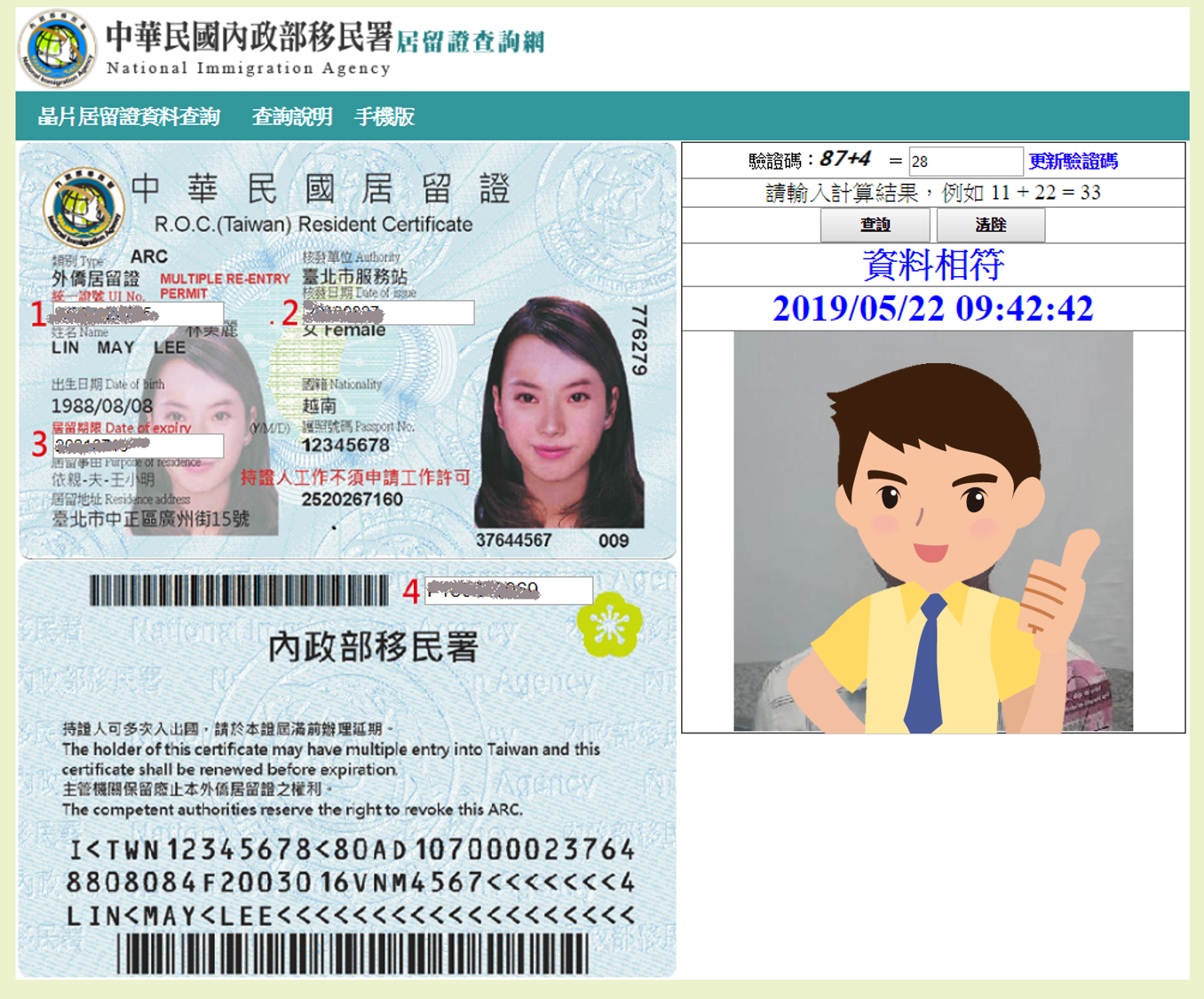Click the National Immigration Agency logo in header
Image resolution: width=1204 pixels, height=999 pixels.
click(57, 49)
